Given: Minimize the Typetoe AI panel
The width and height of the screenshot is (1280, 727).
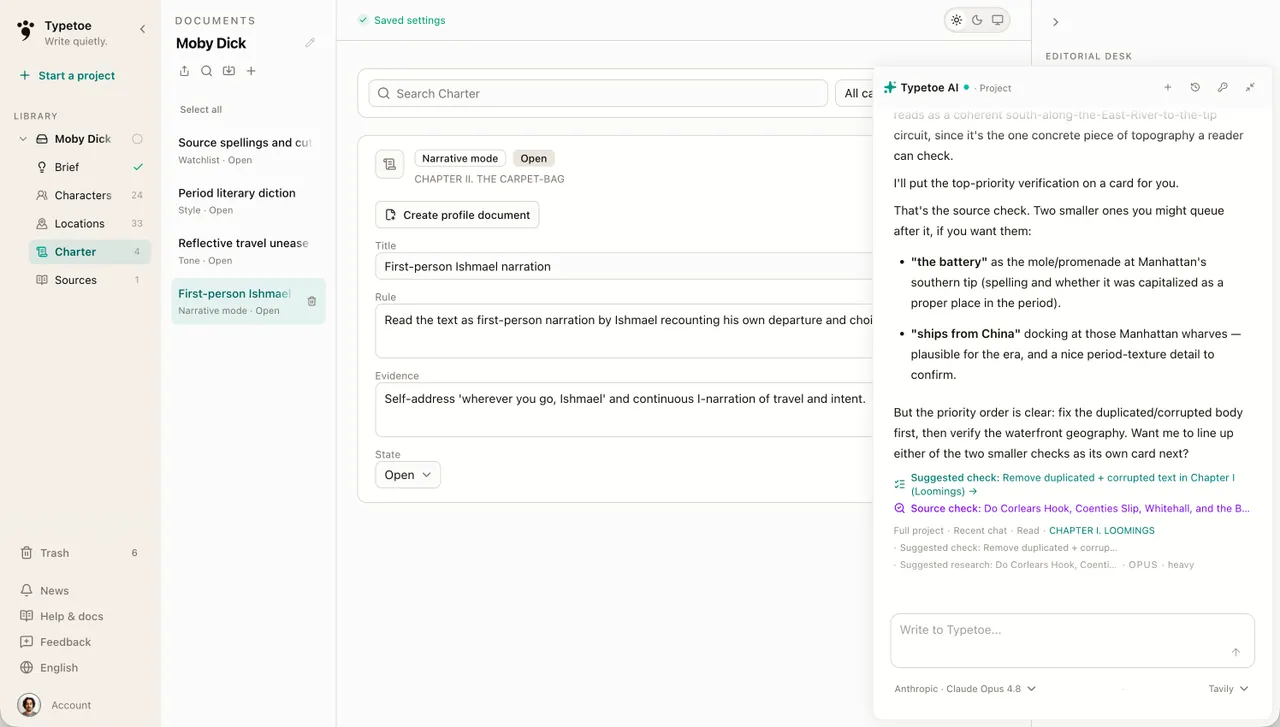Looking at the screenshot, I should pyautogui.click(x=1250, y=88).
